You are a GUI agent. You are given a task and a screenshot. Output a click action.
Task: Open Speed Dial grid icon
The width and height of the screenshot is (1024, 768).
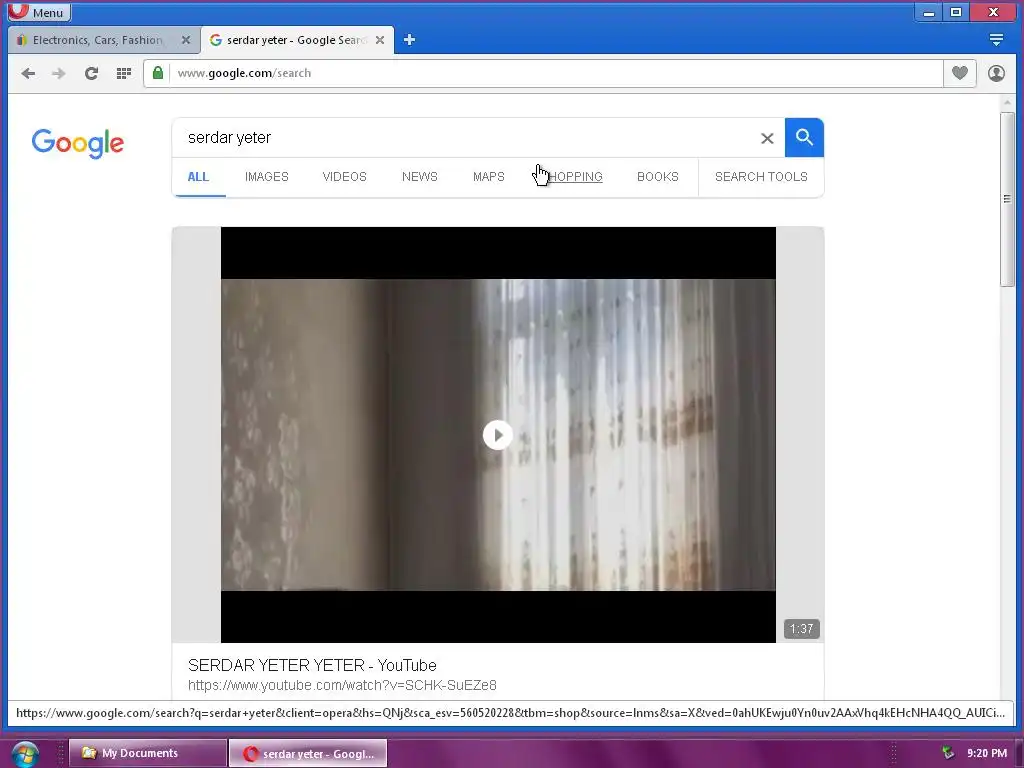point(123,73)
